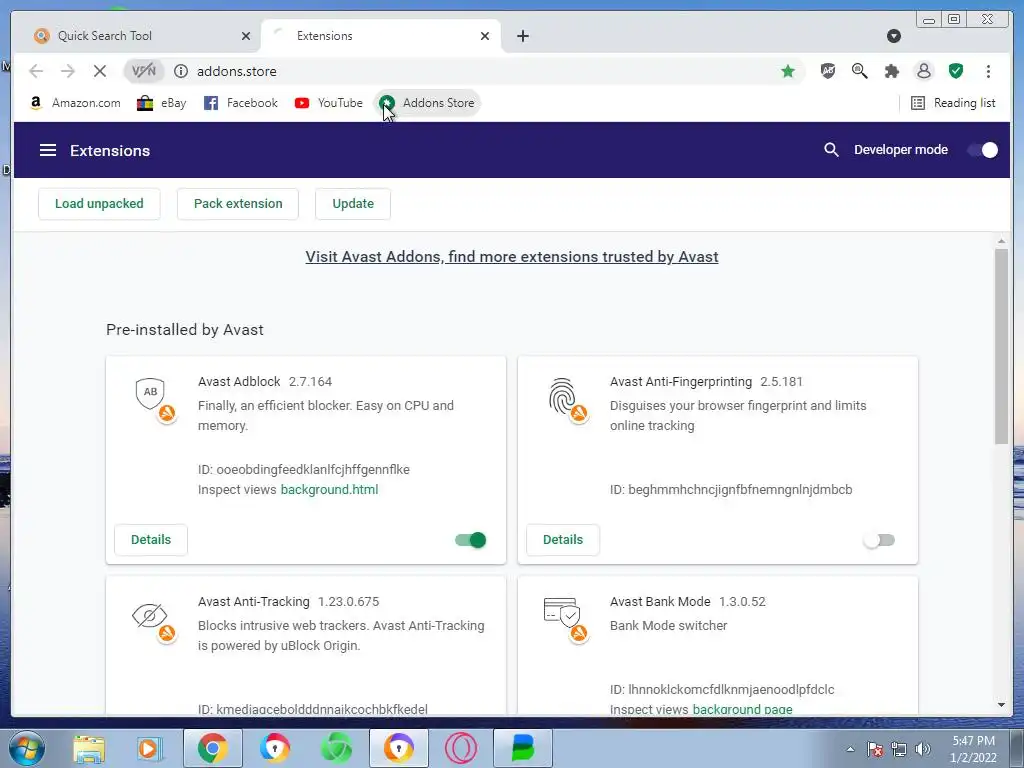Viewport: 1024px width, 768px height.
Task: Click the page scrollbar thumb
Action: [x=1001, y=346]
